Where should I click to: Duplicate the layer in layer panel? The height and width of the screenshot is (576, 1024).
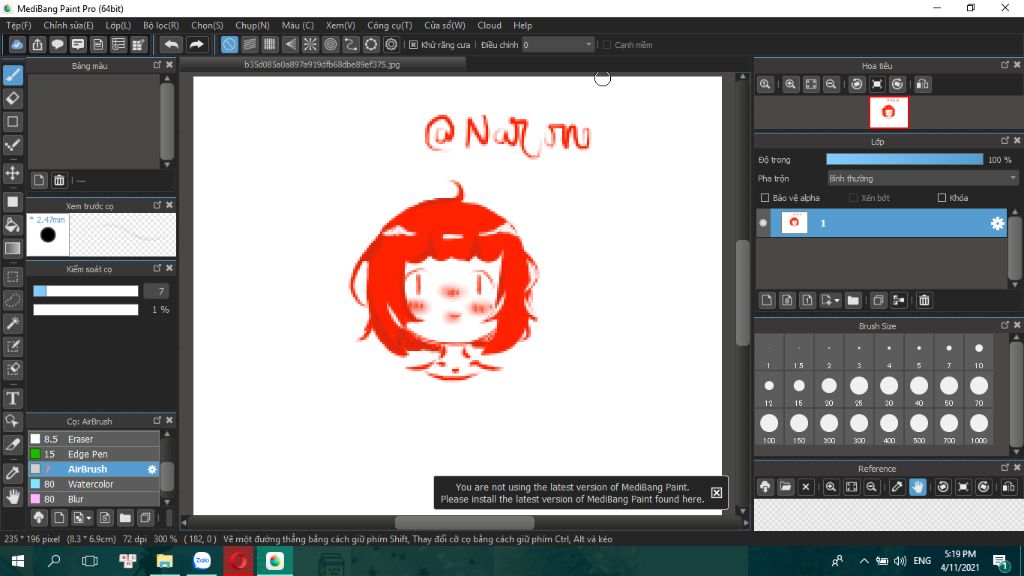[x=878, y=300]
